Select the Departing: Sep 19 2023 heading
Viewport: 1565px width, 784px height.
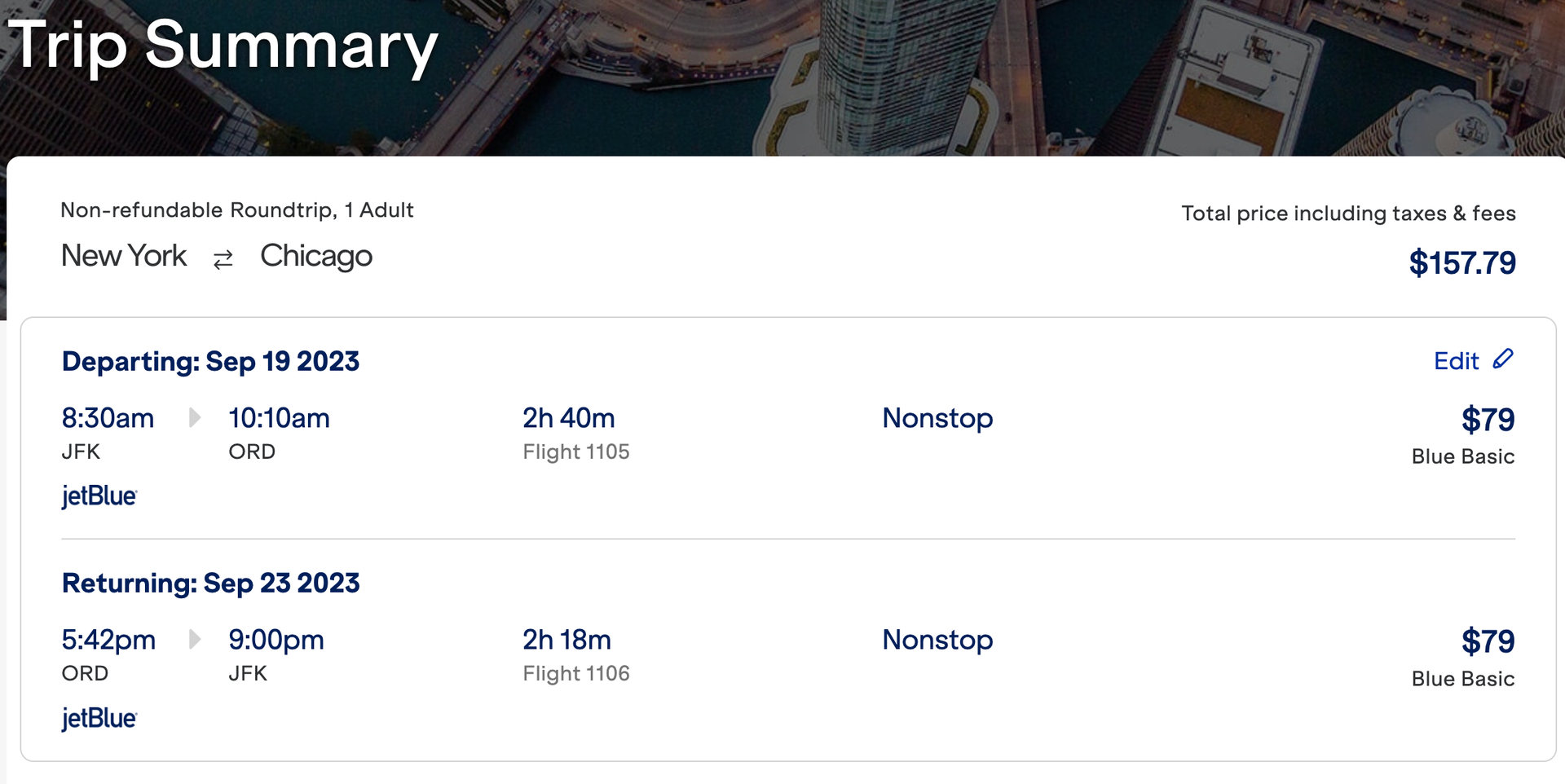click(210, 361)
